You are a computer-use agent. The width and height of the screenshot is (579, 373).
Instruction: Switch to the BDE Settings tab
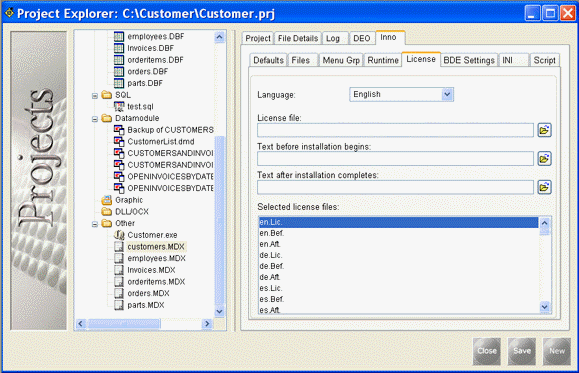(469, 60)
